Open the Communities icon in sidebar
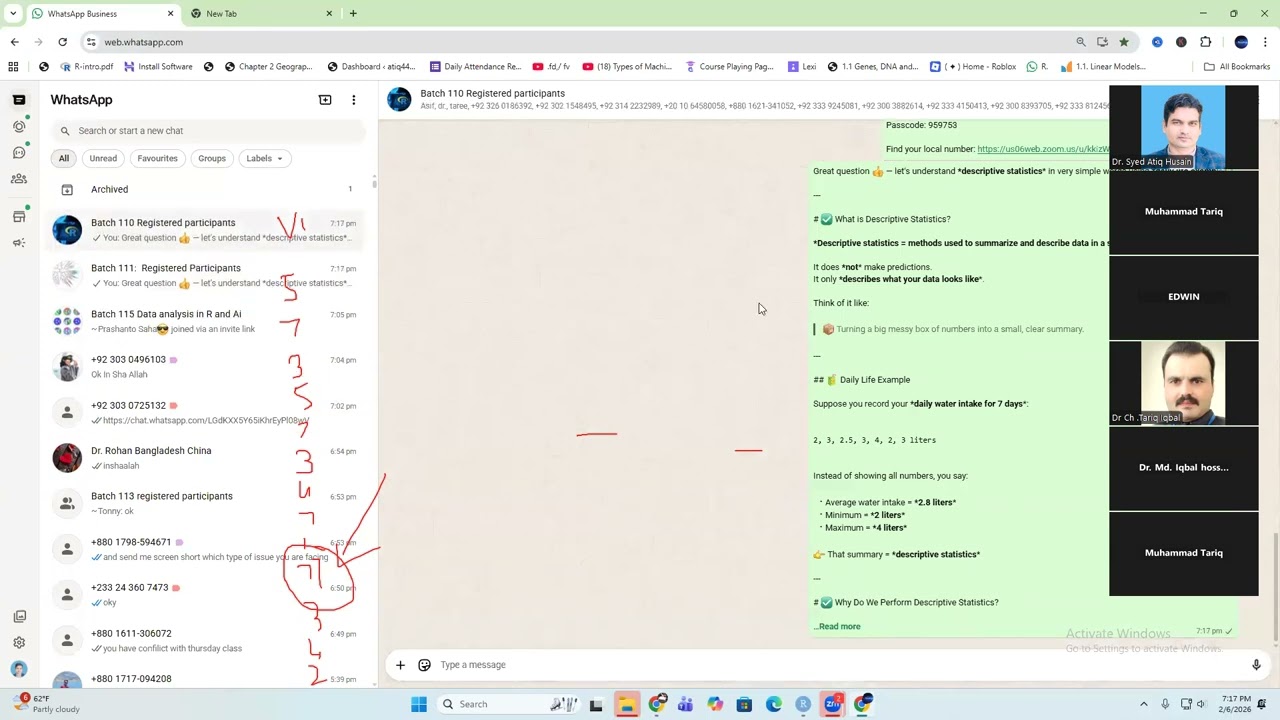 click(19, 179)
